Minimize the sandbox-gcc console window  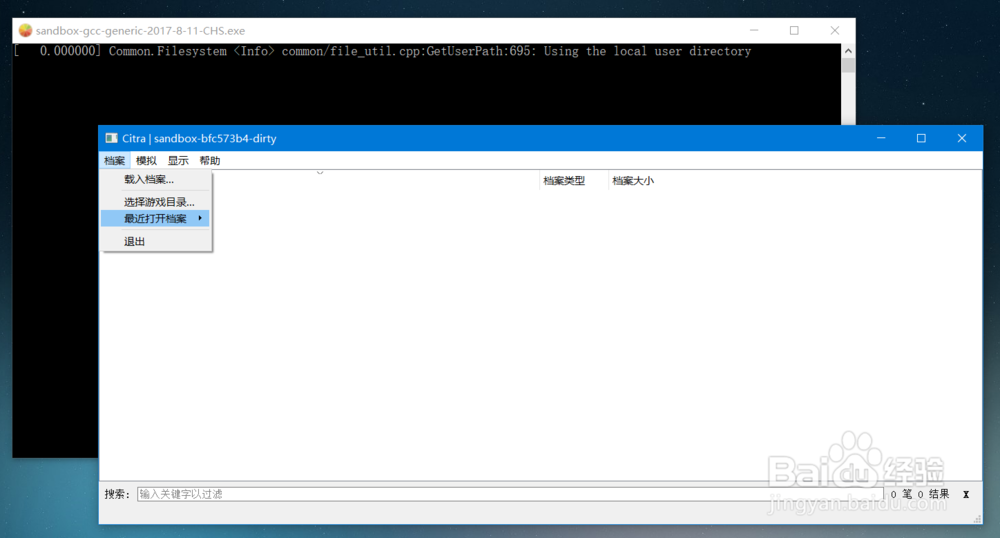click(754, 31)
